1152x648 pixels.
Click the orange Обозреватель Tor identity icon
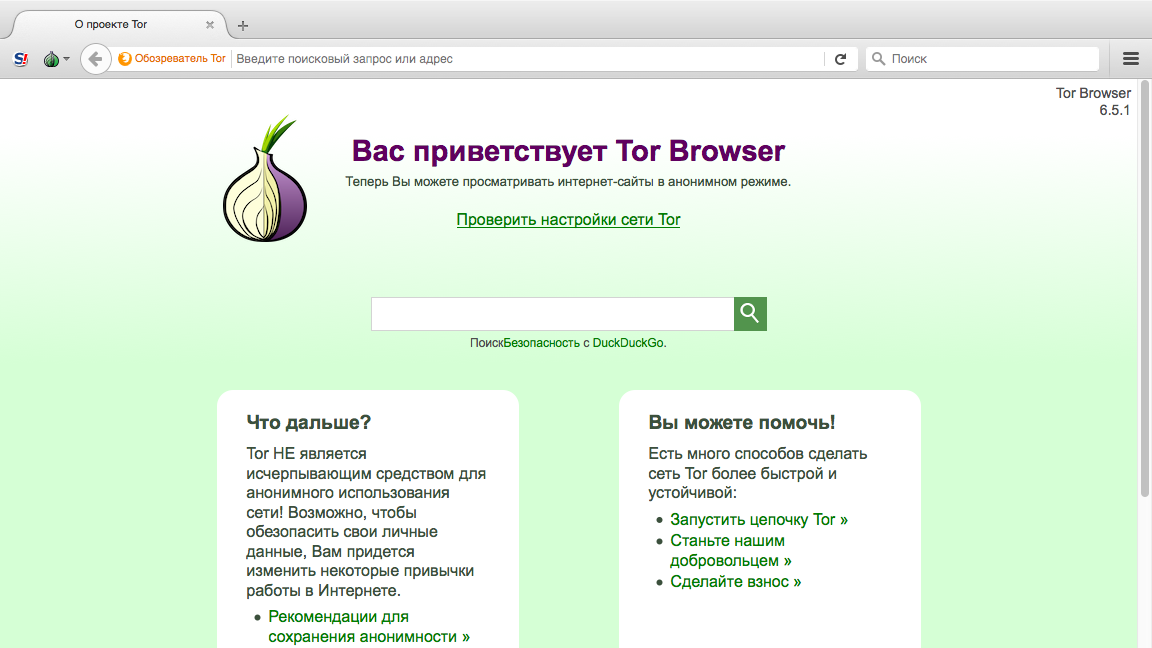(x=125, y=59)
